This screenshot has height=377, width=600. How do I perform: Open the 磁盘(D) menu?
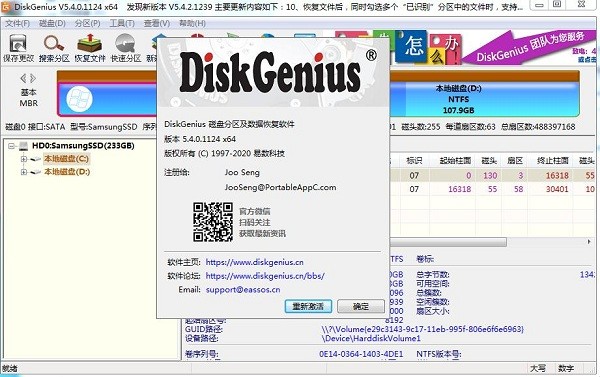coord(52,23)
